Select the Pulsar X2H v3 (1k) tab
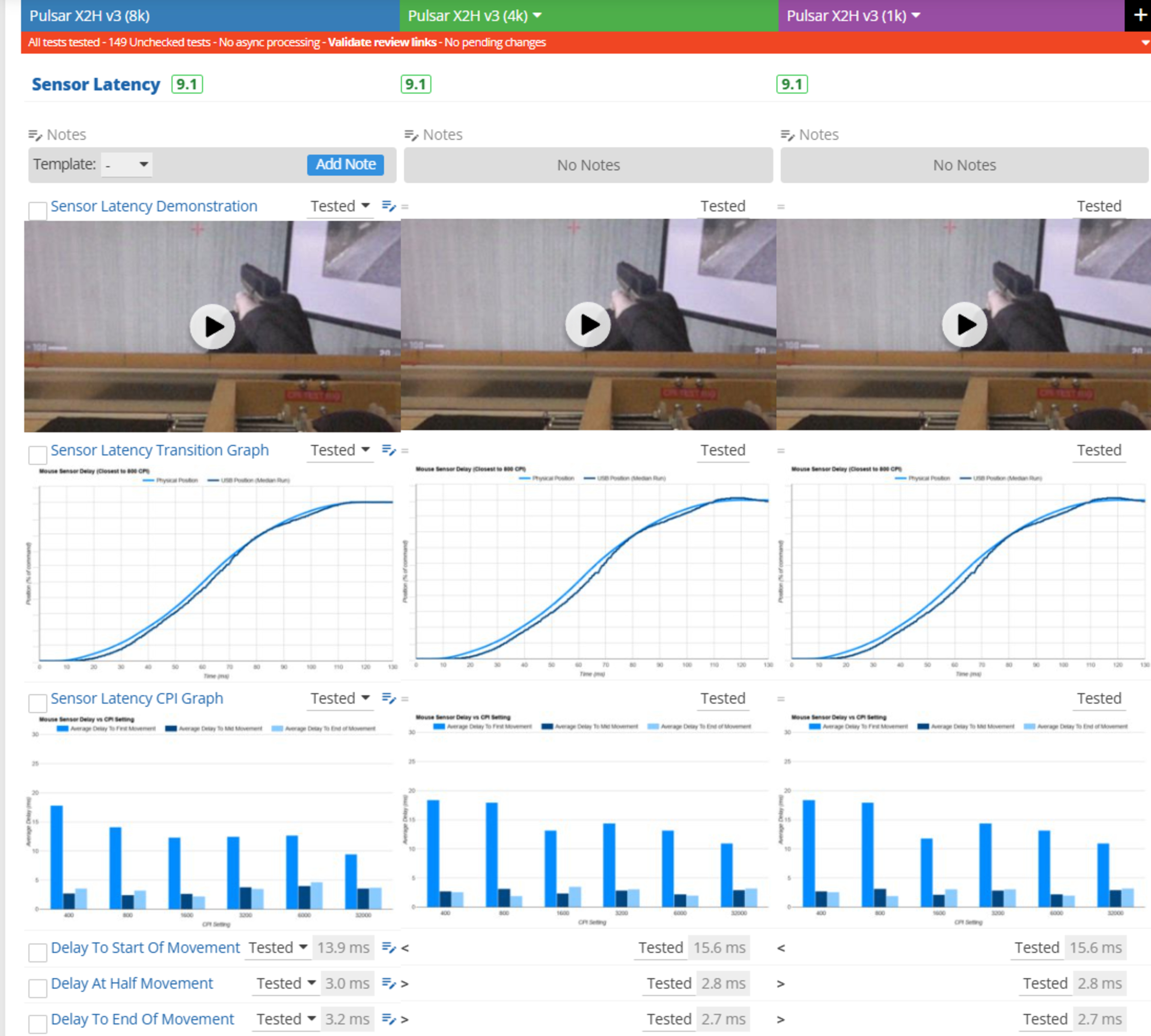The height and width of the screenshot is (1036, 1151). coord(846,15)
